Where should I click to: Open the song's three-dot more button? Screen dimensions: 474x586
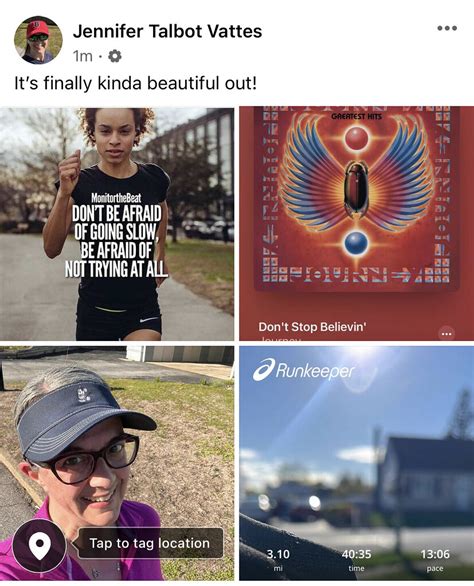446,333
